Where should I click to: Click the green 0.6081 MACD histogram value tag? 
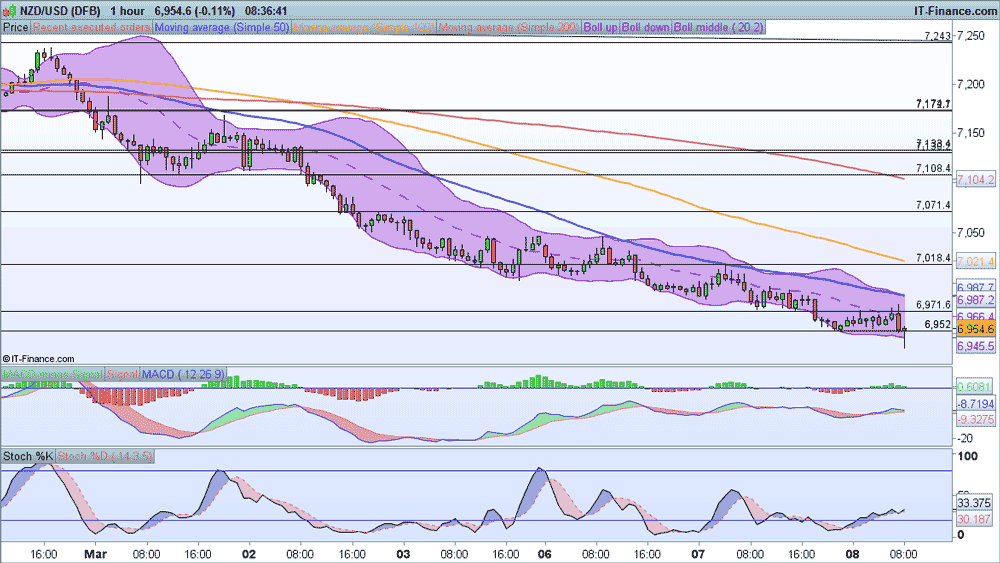pyautogui.click(x=974, y=387)
